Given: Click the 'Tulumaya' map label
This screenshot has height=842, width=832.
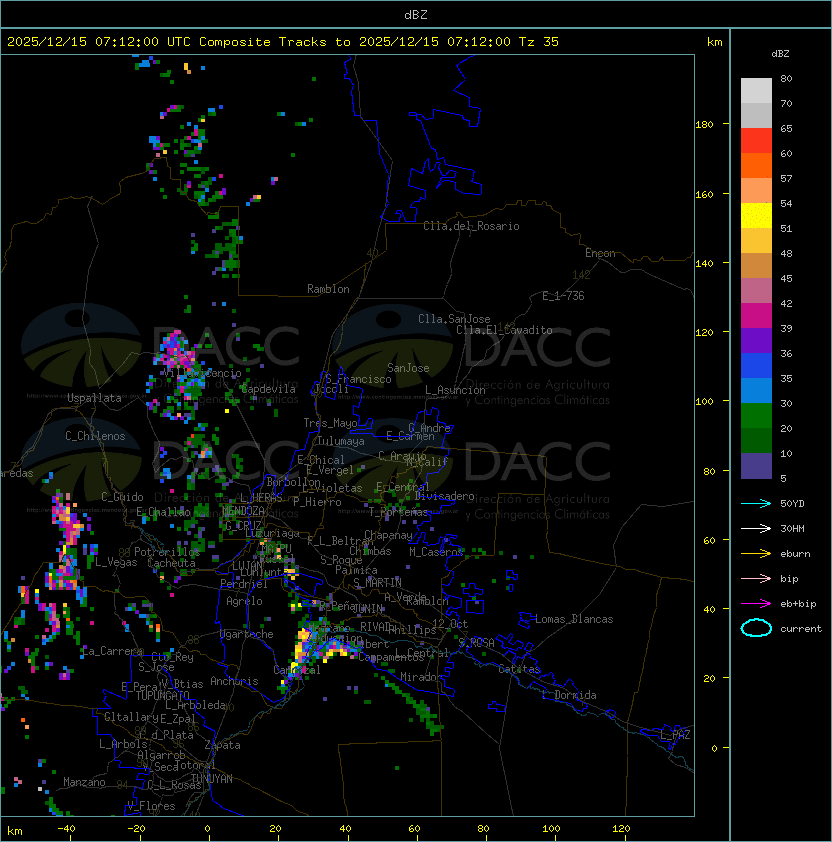Looking at the screenshot, I should pyautogui.click(x=341, y=441).
